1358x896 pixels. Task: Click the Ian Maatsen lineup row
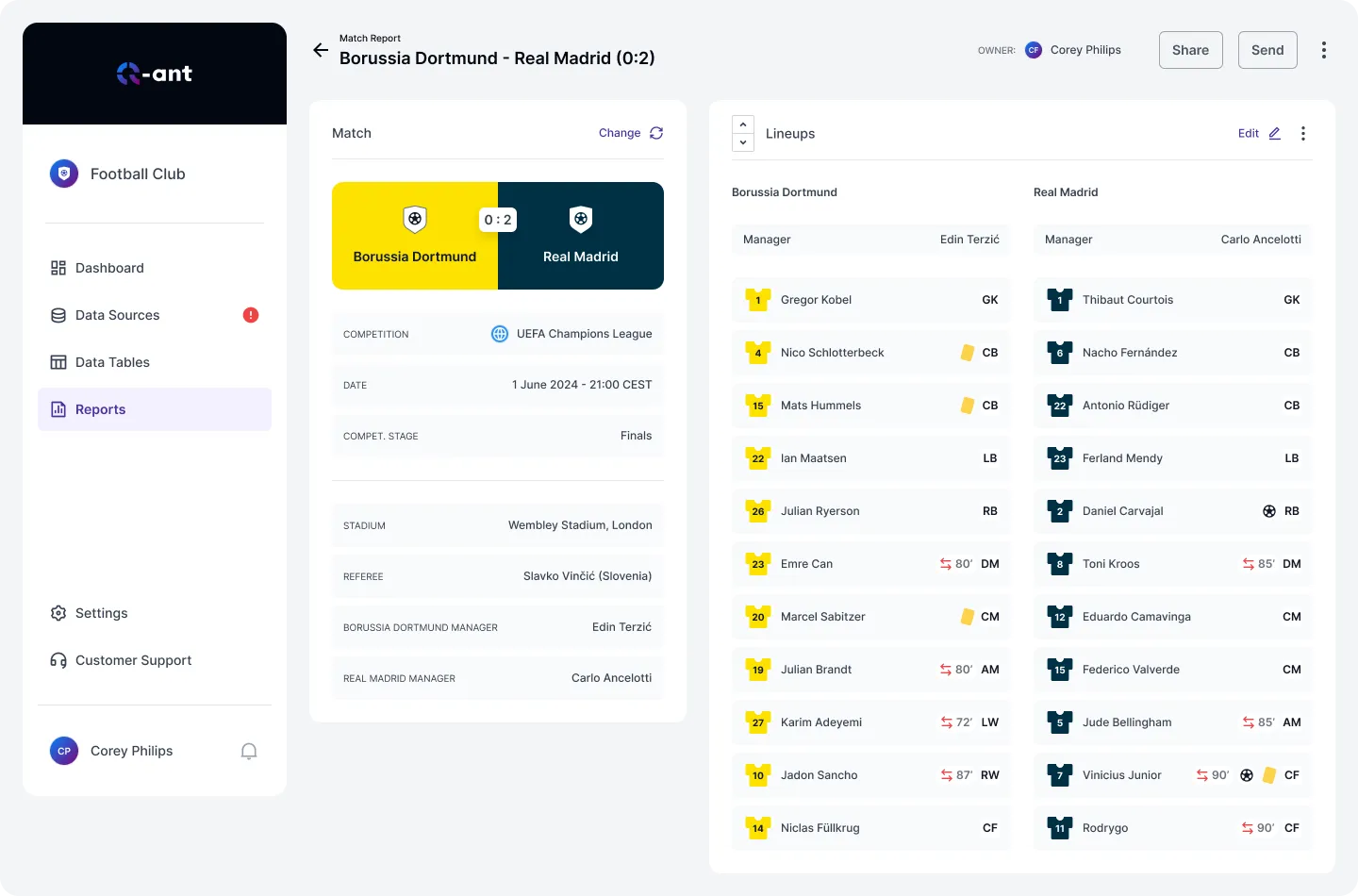click(871, 458)
